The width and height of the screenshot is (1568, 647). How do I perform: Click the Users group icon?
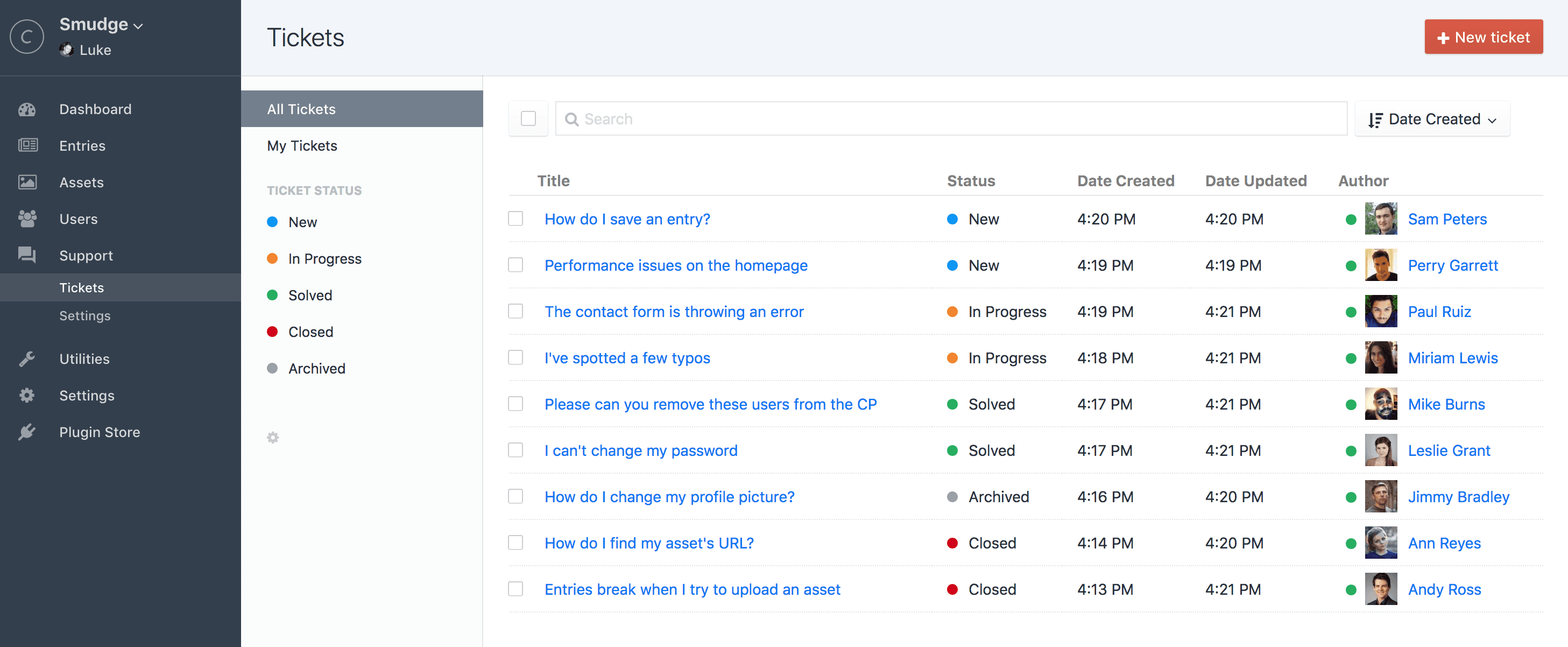27,219
